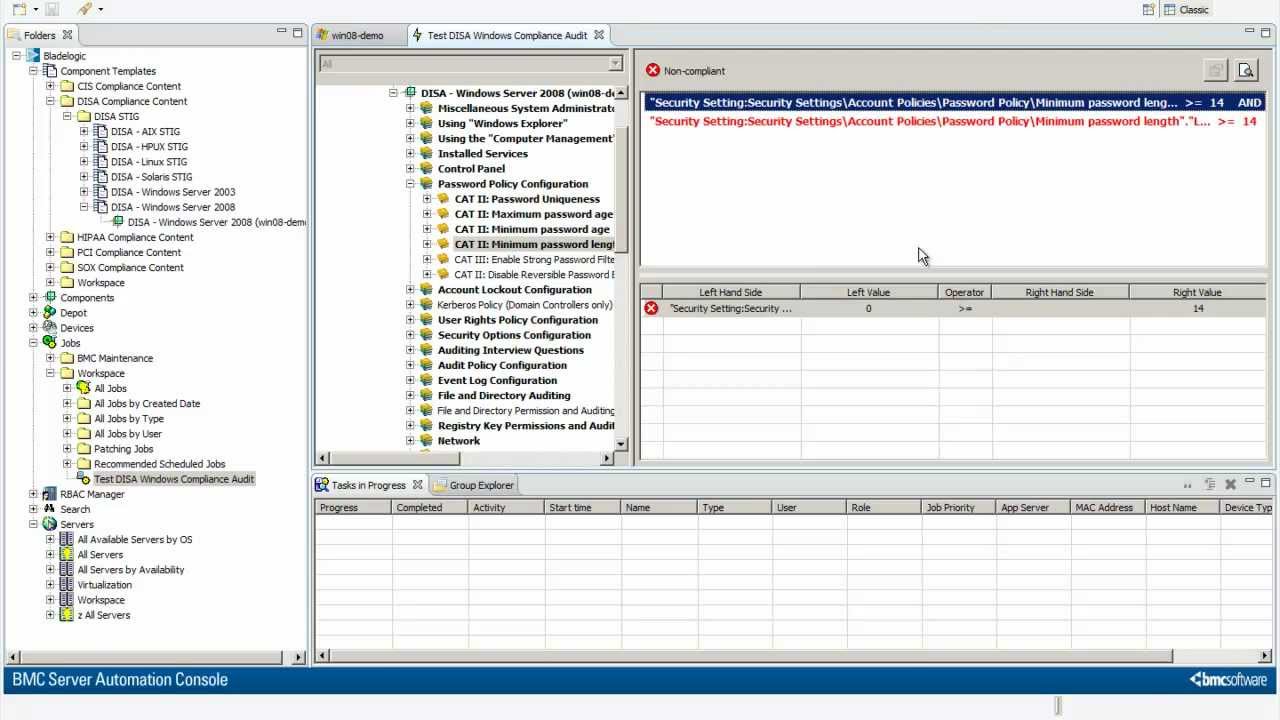Click the magnifier details icon in results pane

1246,70
